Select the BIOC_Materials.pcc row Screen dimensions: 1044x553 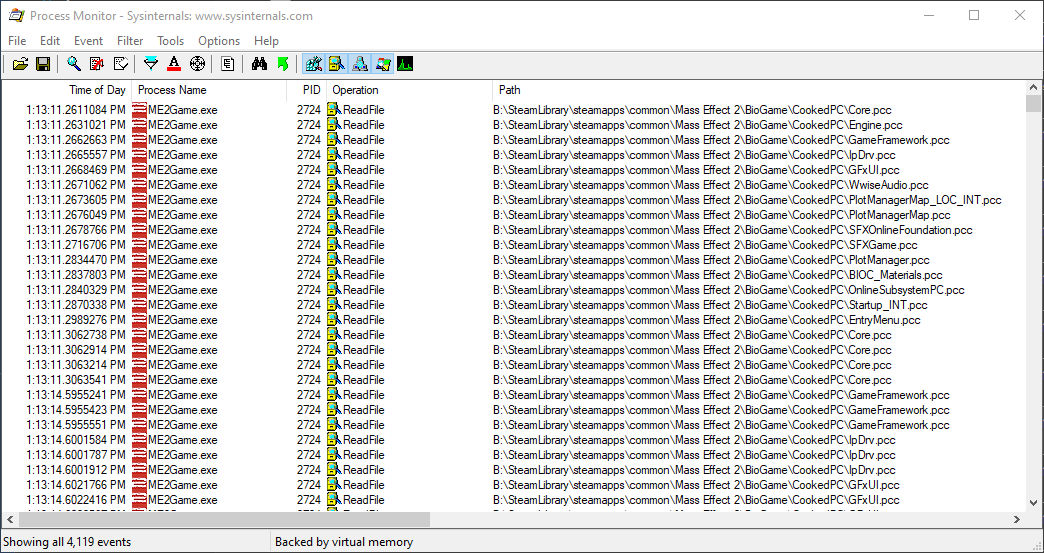pyautogui.click(x=514, y=275)
